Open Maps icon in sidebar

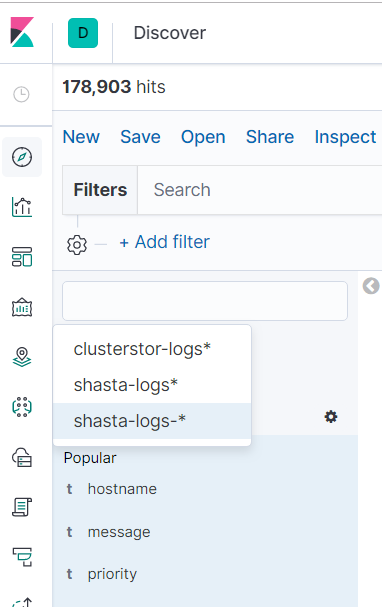(22, 357)
